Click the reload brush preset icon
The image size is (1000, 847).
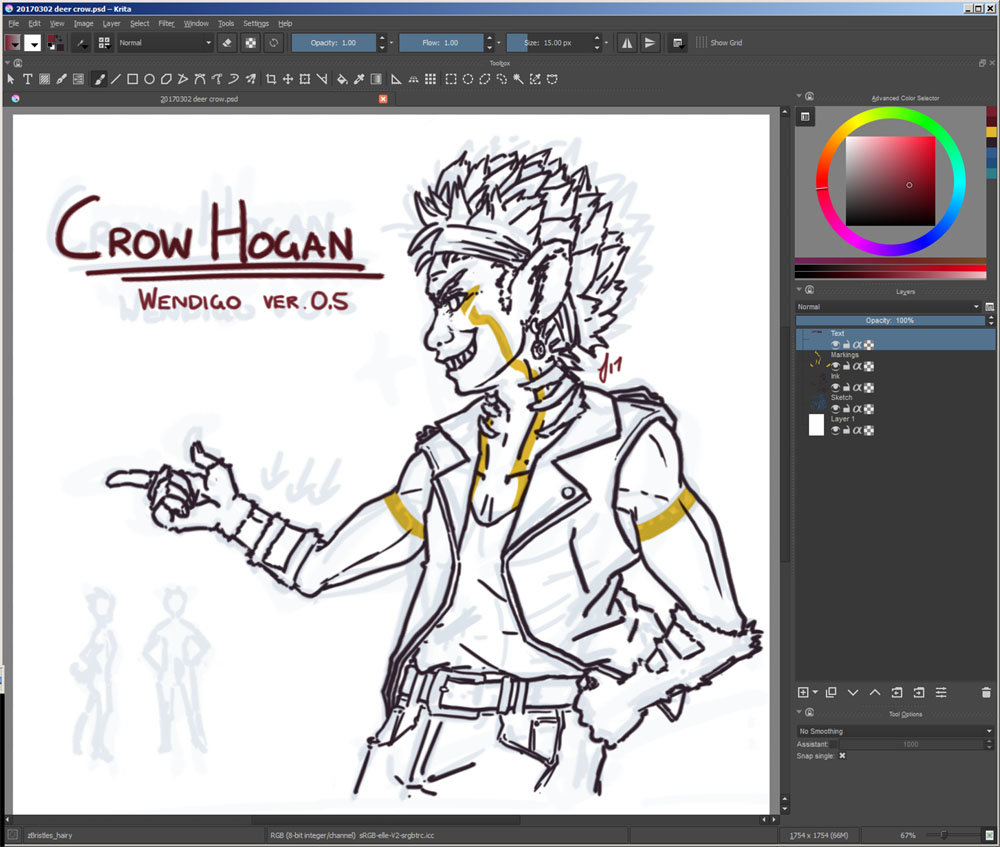click(x=274, y=43)
